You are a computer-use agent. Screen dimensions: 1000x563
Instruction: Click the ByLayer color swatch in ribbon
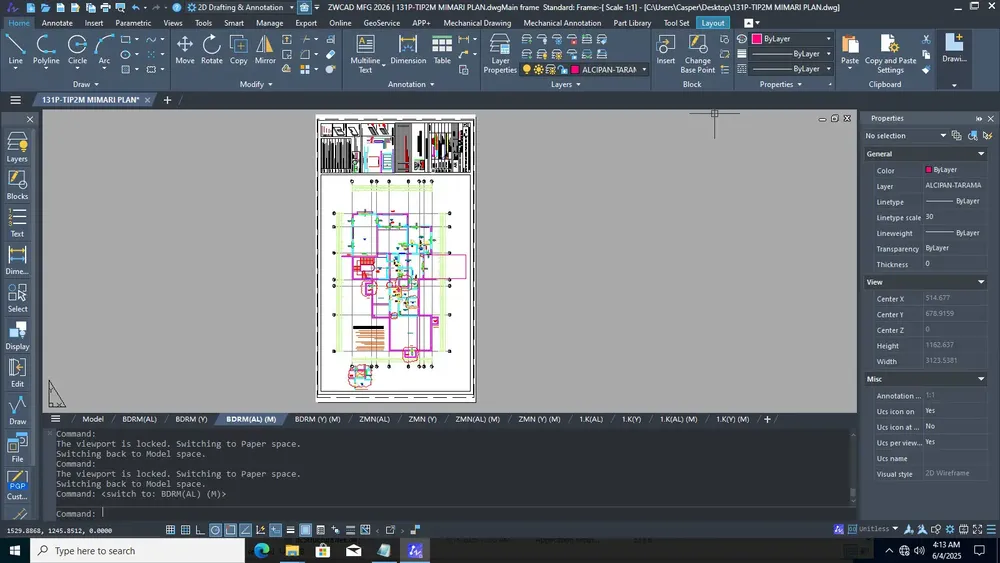pyautogui.click(x=757, y=39)
